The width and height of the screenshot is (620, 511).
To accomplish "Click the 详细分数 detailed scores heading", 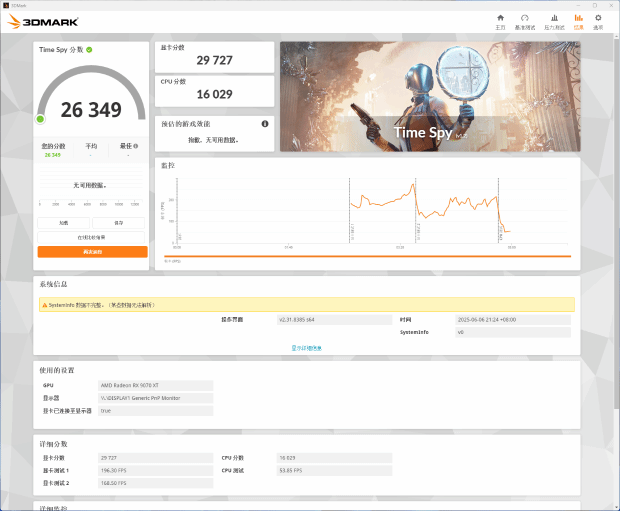I will (53, 444).
